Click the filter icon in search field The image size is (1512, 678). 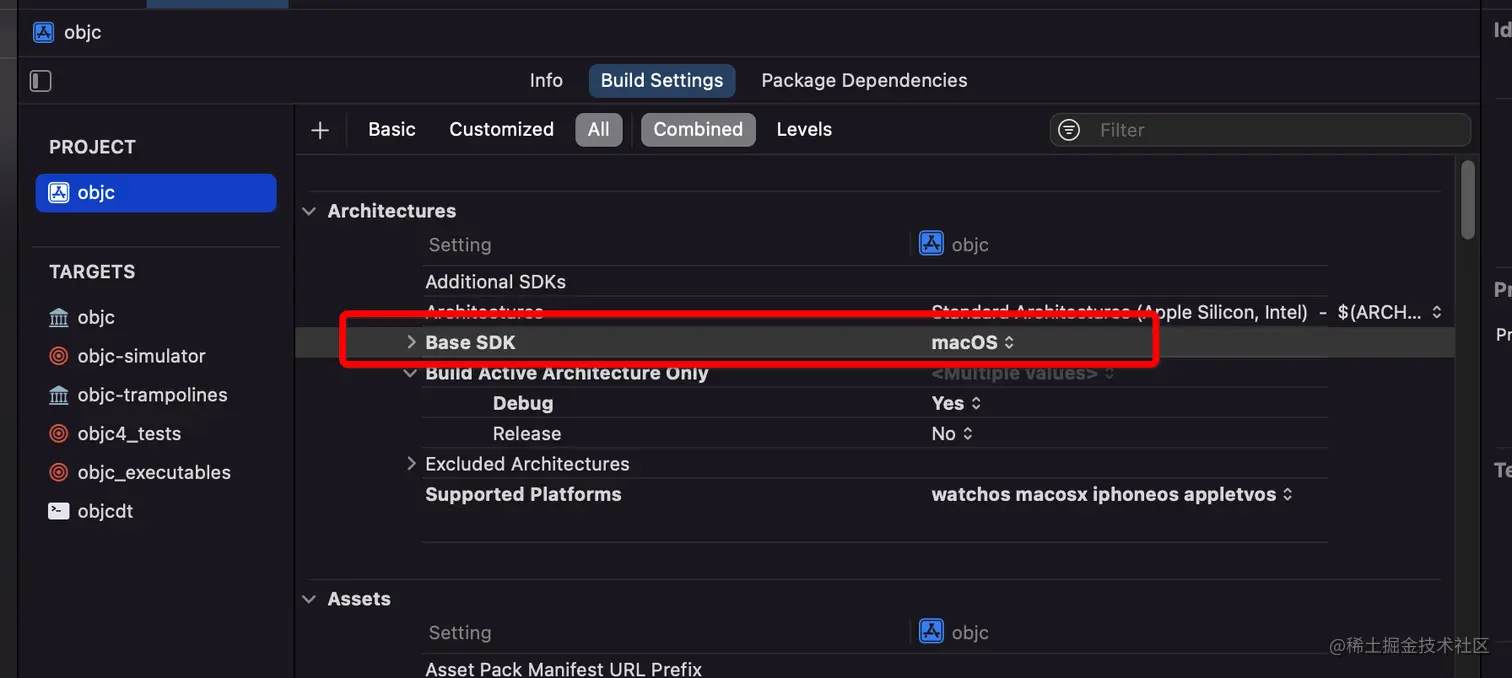(x=1069, y=130)
